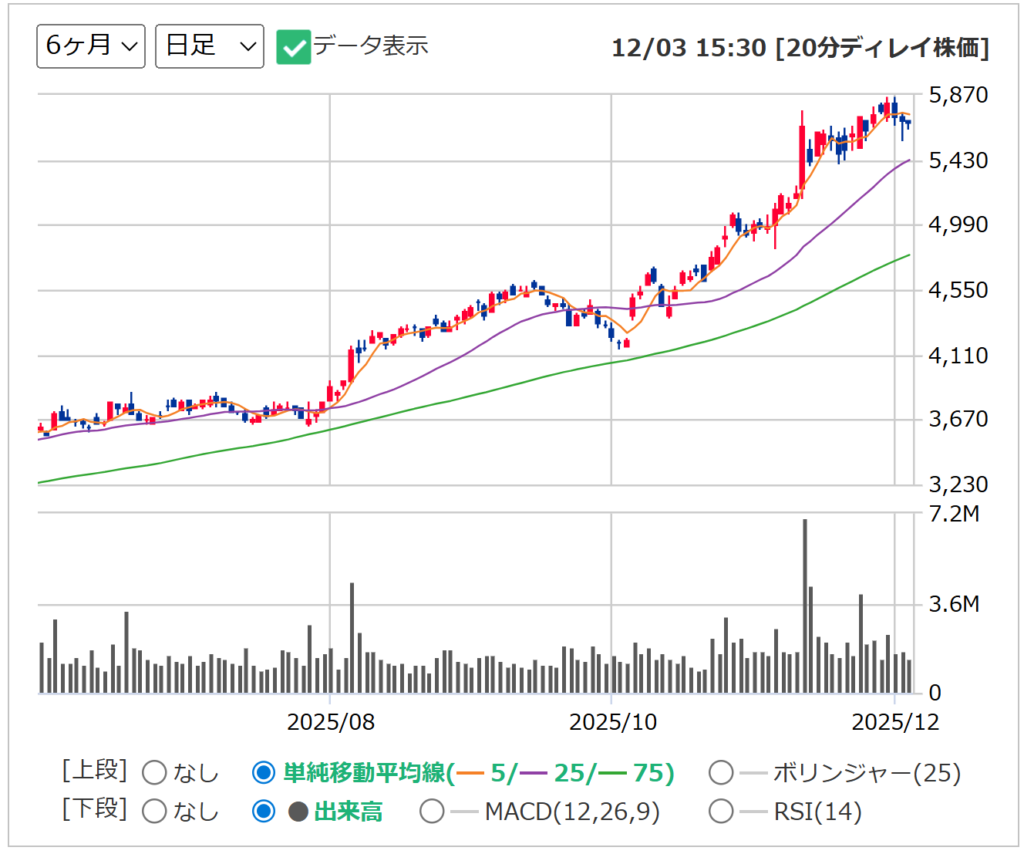This screenshot has width=1024, height=854.
Task: Select なし radio in the 下段 row
Action: 155,812
